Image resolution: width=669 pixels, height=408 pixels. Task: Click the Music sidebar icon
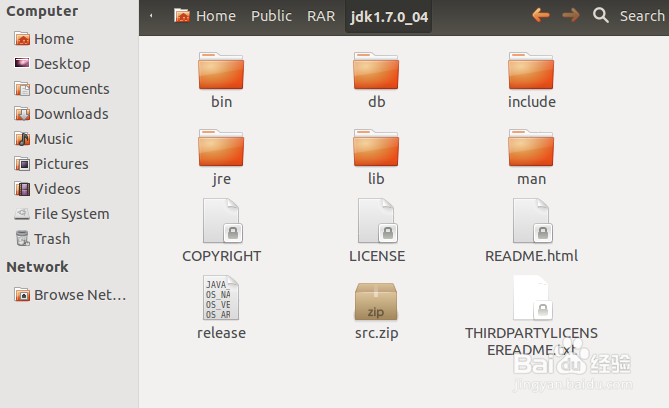(22, 139)
